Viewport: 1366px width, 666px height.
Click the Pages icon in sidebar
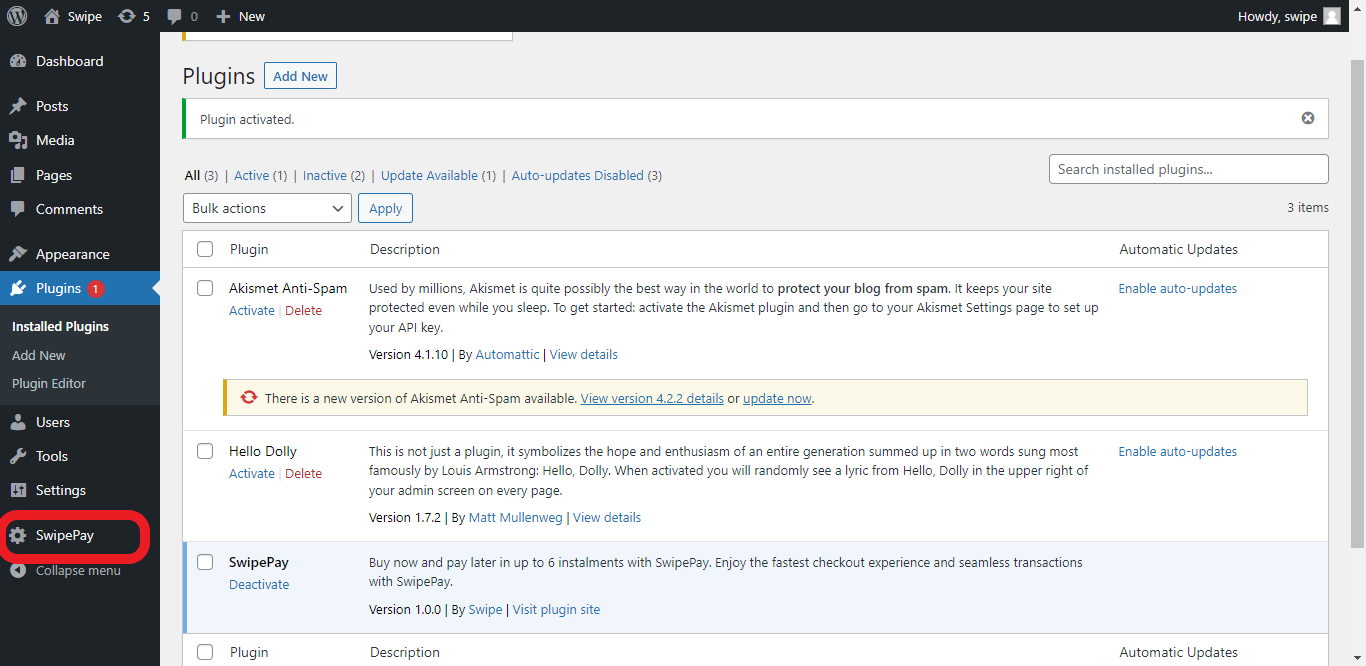click(x=18, y=175)
